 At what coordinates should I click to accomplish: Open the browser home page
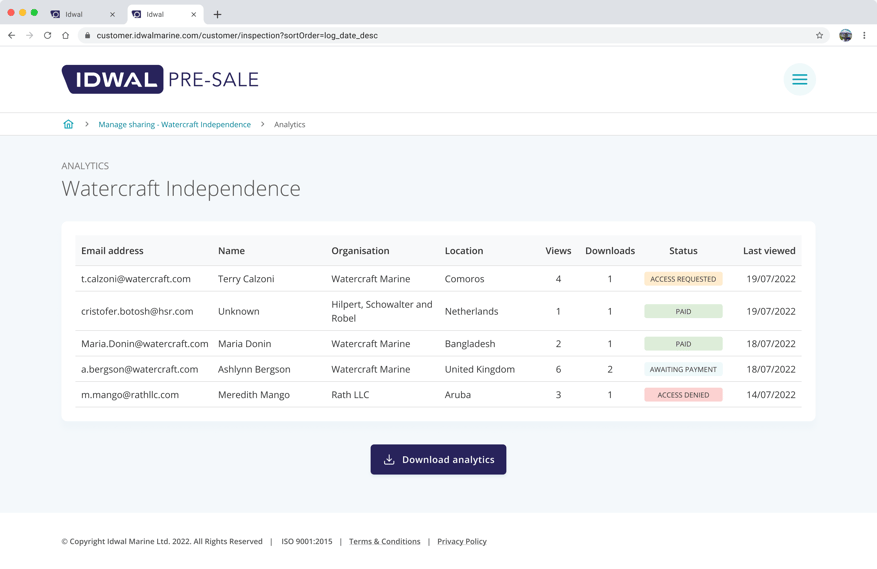65,35
